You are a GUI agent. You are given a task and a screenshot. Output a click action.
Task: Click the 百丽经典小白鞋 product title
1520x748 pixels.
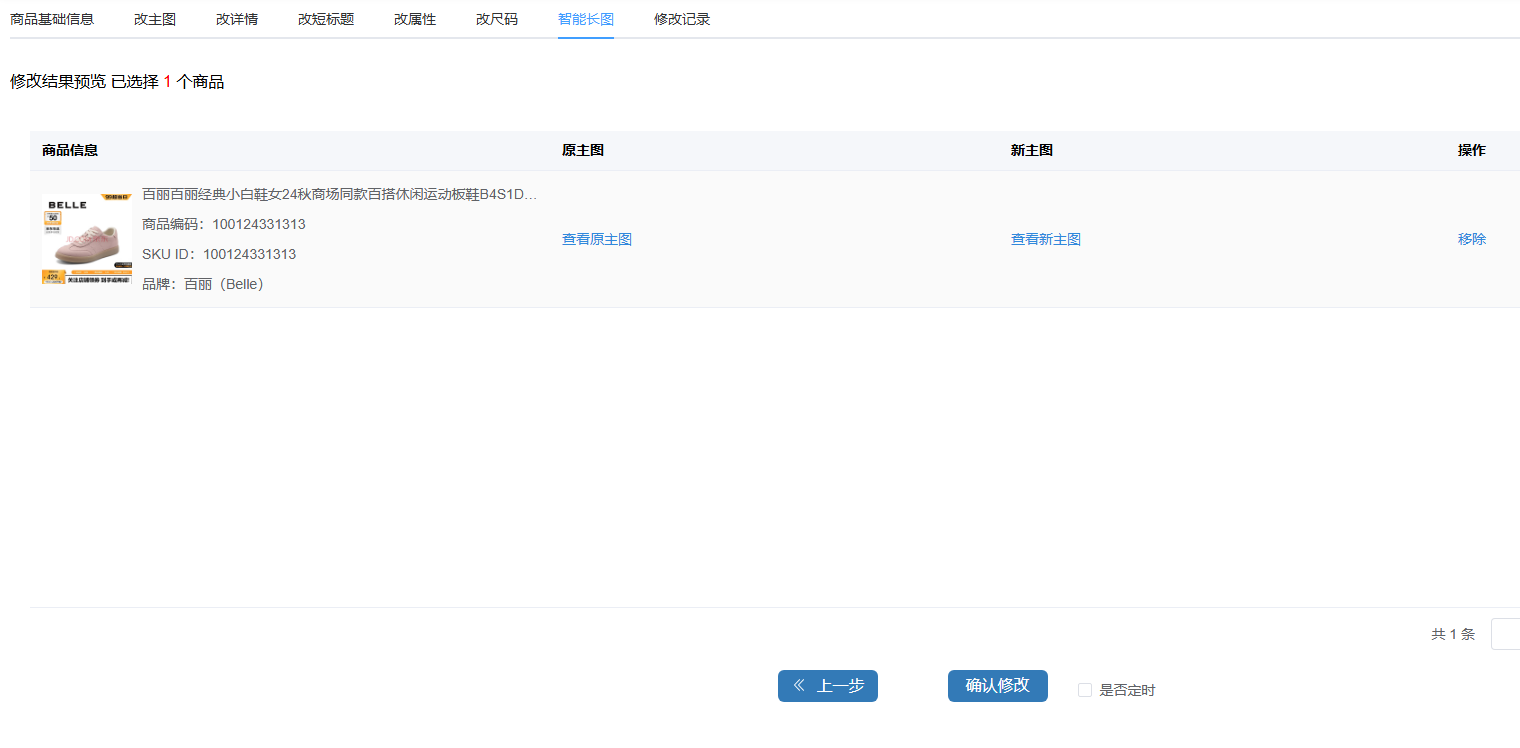click(340, 194)
